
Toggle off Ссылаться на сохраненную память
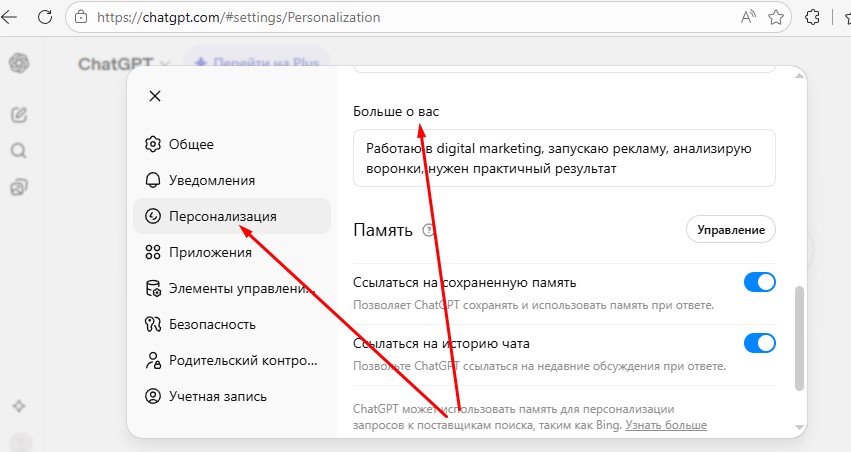pyautogui.click(x=759, y=282)
